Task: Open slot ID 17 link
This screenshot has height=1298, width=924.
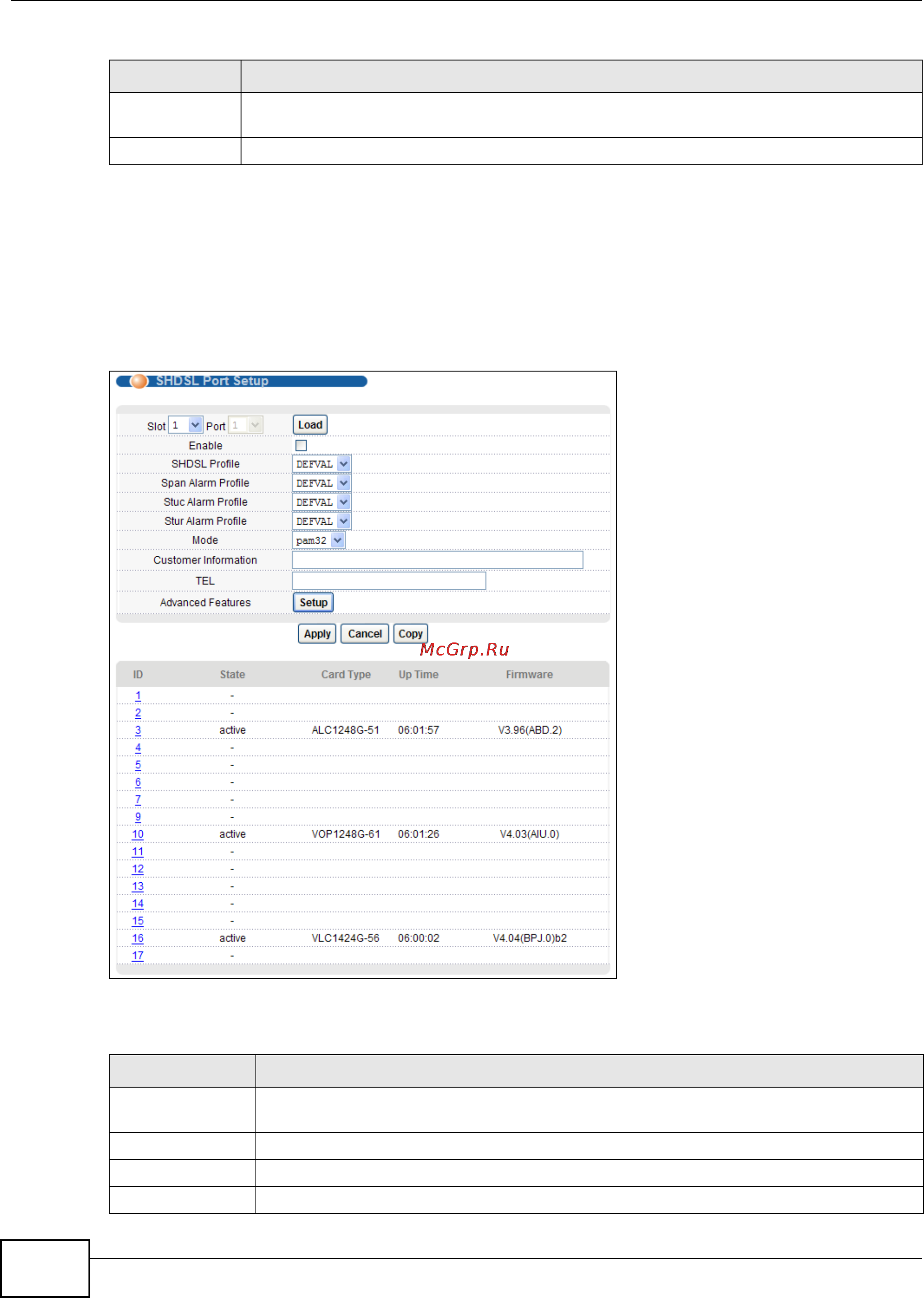Action: pyautogui.click(x=138, y=956)
